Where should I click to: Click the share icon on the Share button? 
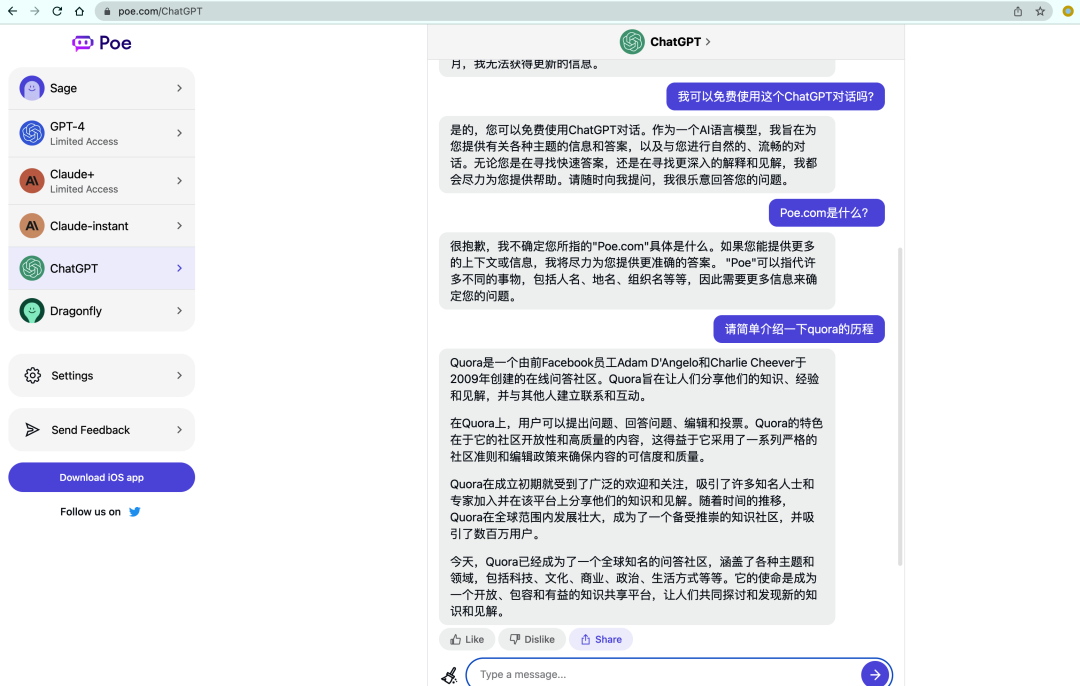(585, 640)
